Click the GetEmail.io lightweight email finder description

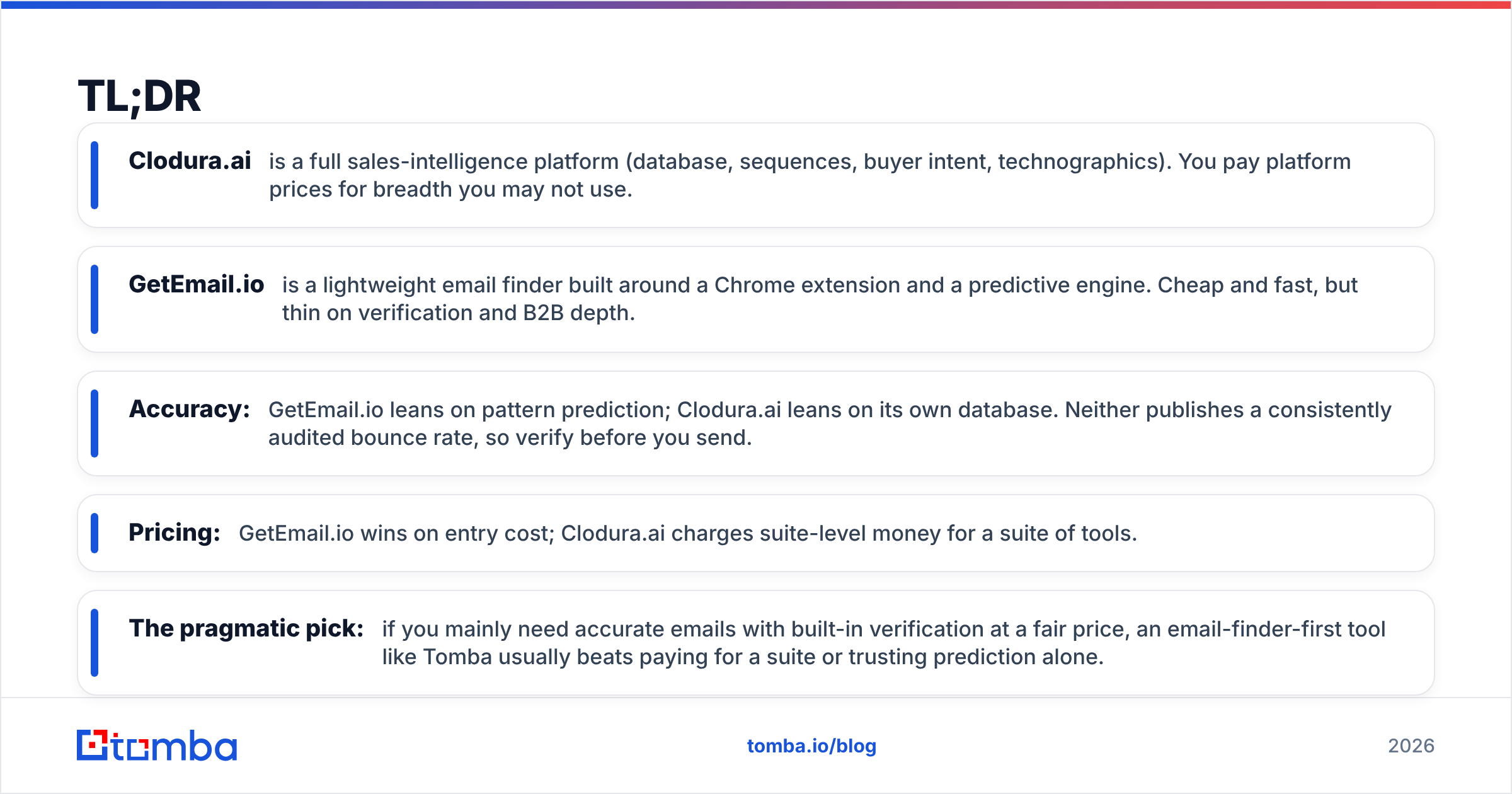click(x=820, y=299)
